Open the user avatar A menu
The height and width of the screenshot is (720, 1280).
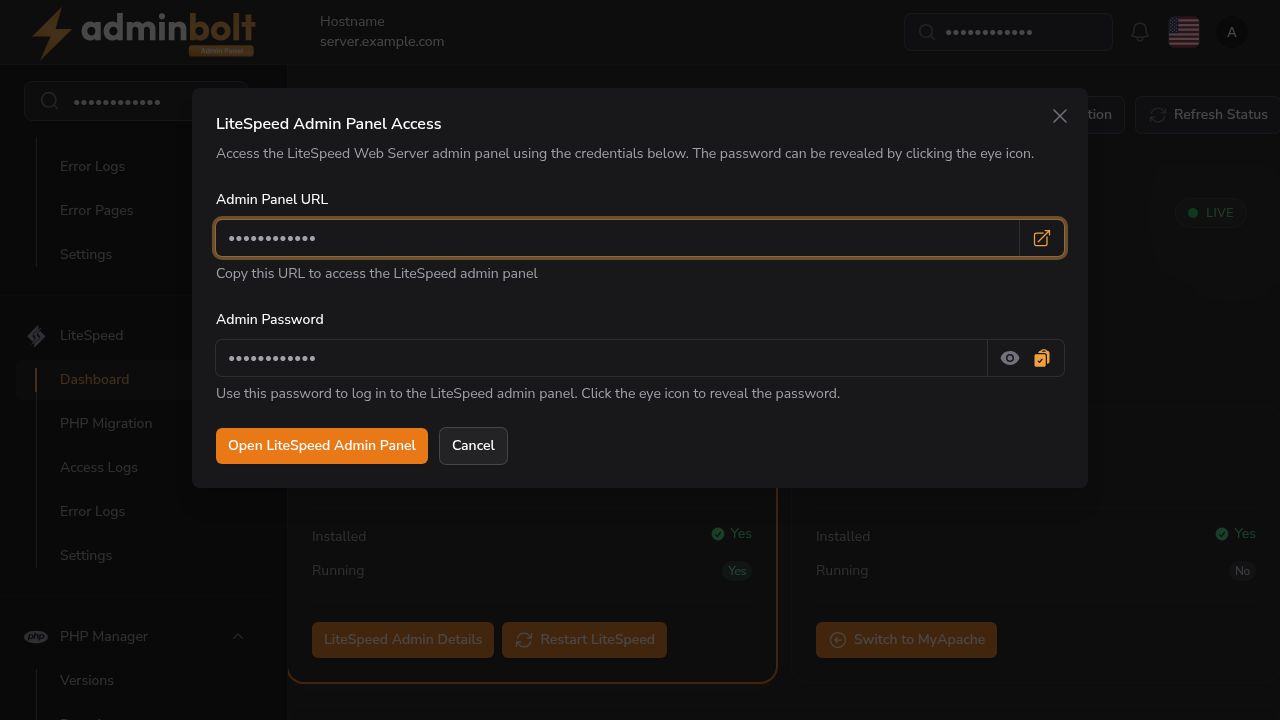pos(1232,32)
